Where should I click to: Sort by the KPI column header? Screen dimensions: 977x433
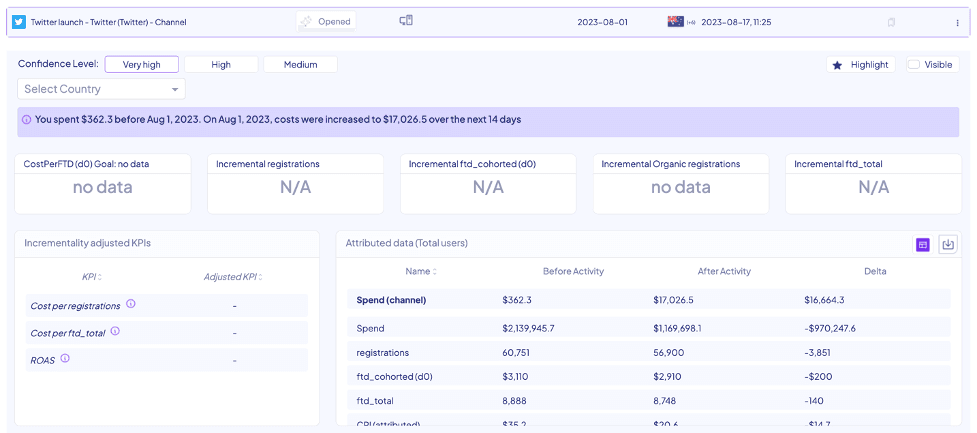point(92,277)
